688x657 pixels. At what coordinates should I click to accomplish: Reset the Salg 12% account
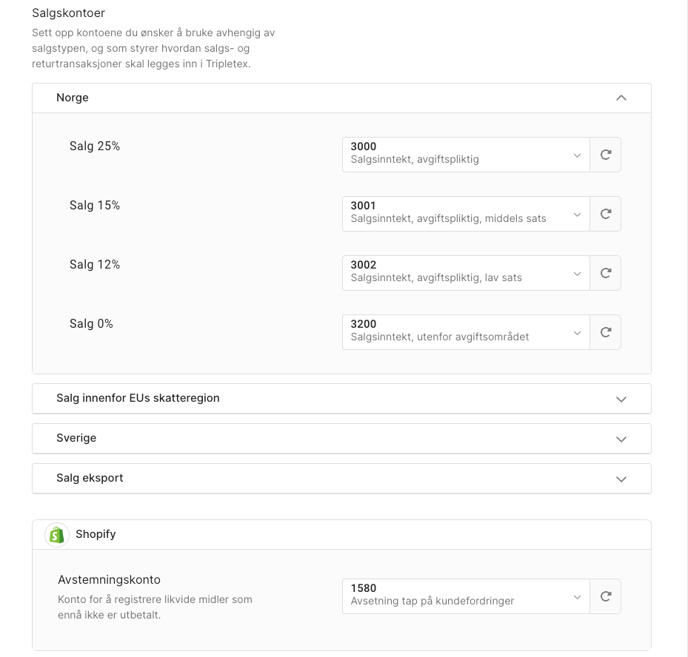606,273
